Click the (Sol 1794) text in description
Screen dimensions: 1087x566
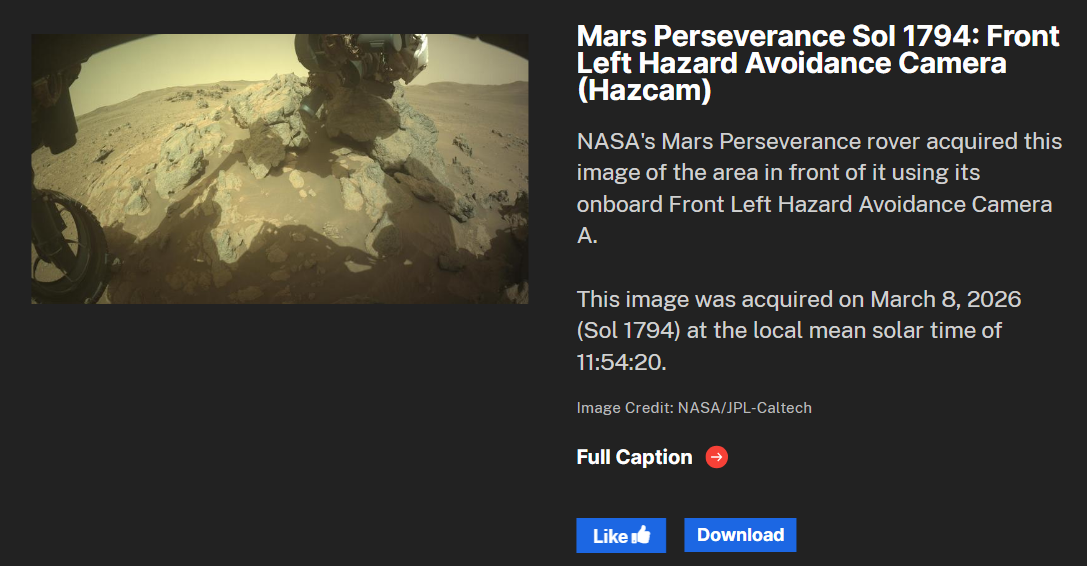click(x=628, y=331)
